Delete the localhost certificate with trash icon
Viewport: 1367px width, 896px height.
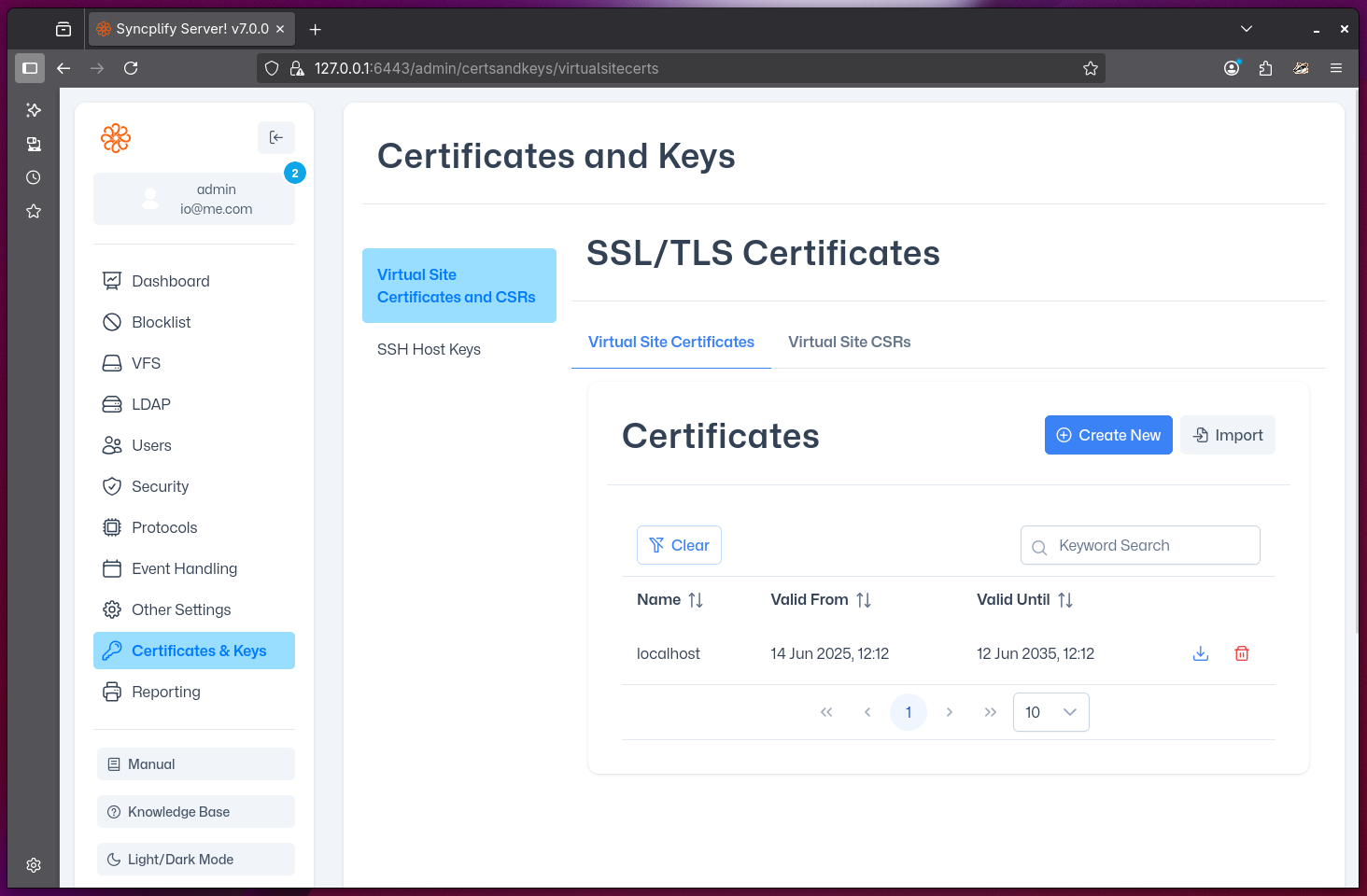tap(1241, 653)
